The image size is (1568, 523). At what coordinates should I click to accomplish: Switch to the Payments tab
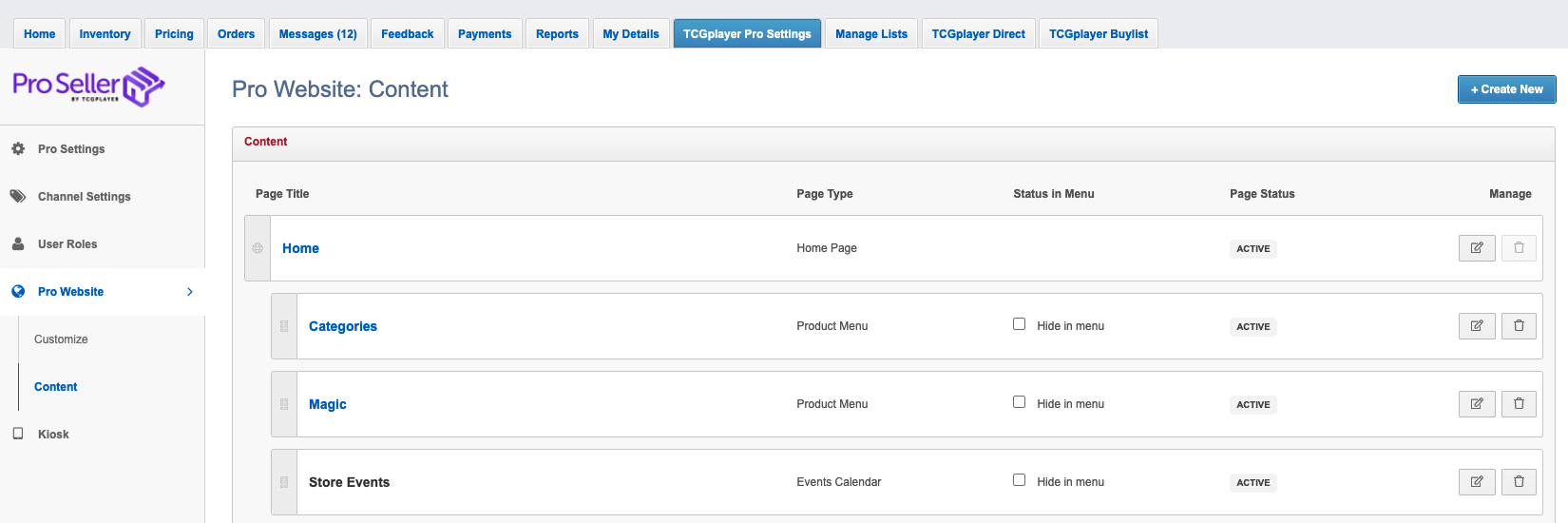point(485,34)
